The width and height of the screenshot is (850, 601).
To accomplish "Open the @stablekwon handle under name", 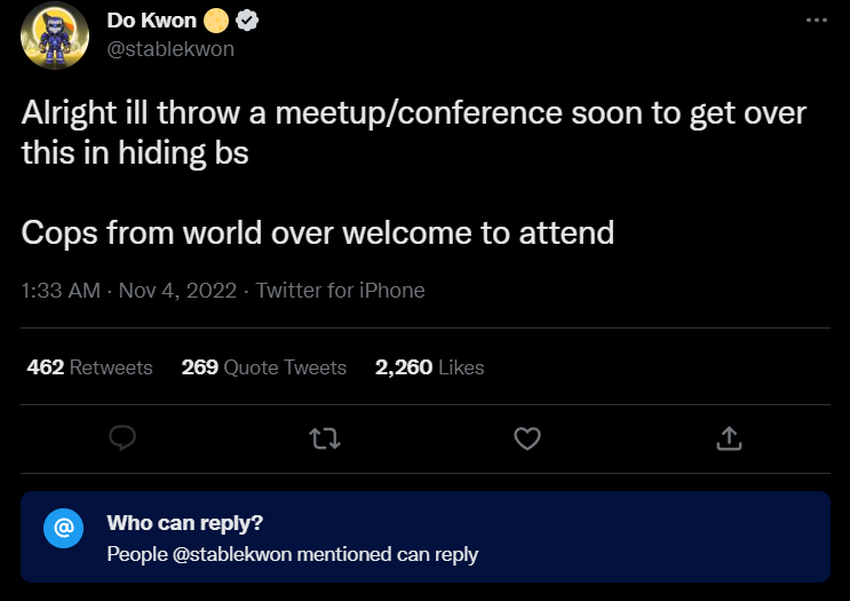I will point(171,49).
